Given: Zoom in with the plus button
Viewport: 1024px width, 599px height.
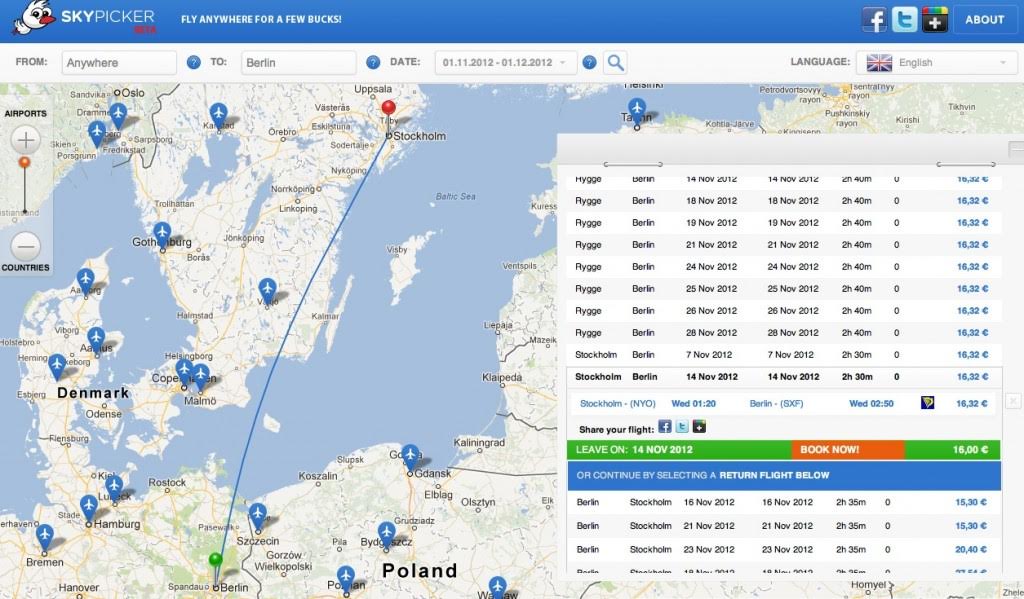Looking at the screenshot, I should pos(25,139).
